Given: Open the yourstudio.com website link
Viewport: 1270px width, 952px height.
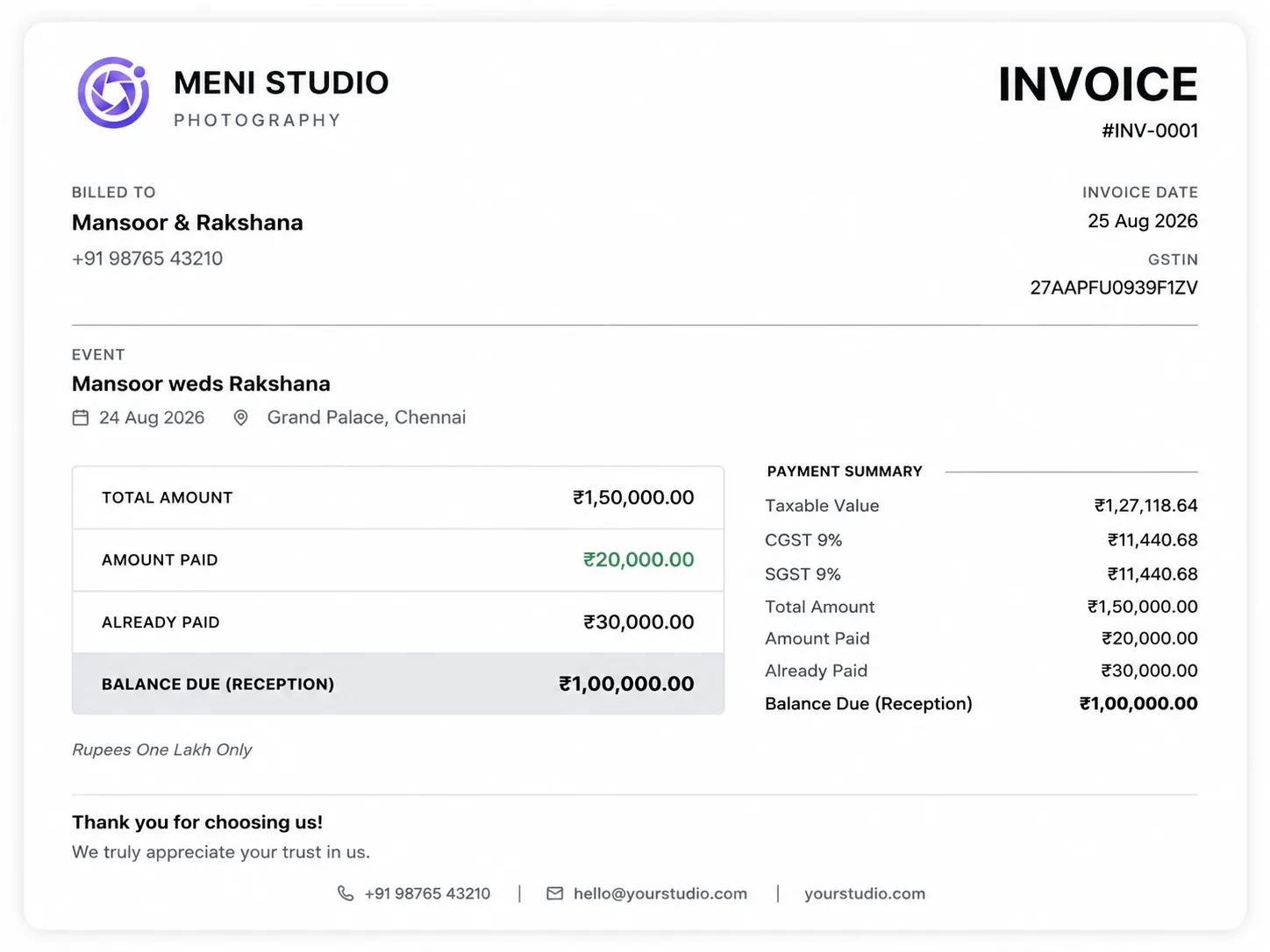Looking at the screenshot, I should click(865, 893).
